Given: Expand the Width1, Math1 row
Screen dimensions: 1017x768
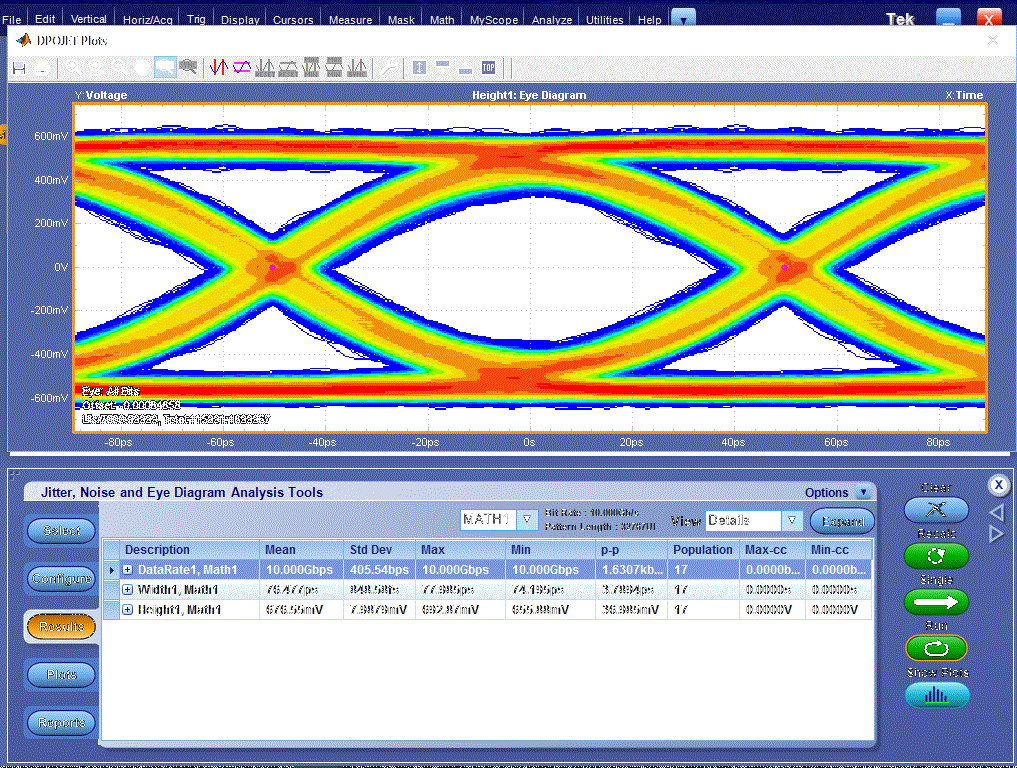Looking at the screenshot, I should (x=128, y=590).
